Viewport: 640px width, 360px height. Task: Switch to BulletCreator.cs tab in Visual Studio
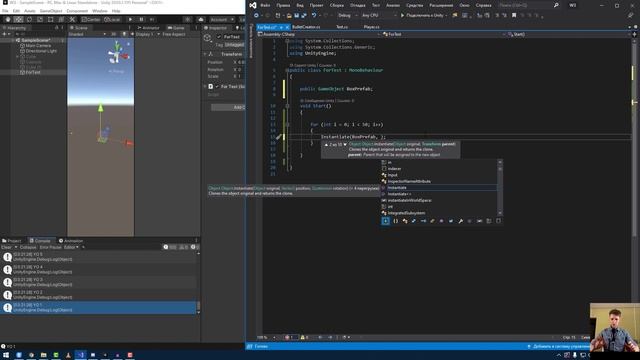306,27
